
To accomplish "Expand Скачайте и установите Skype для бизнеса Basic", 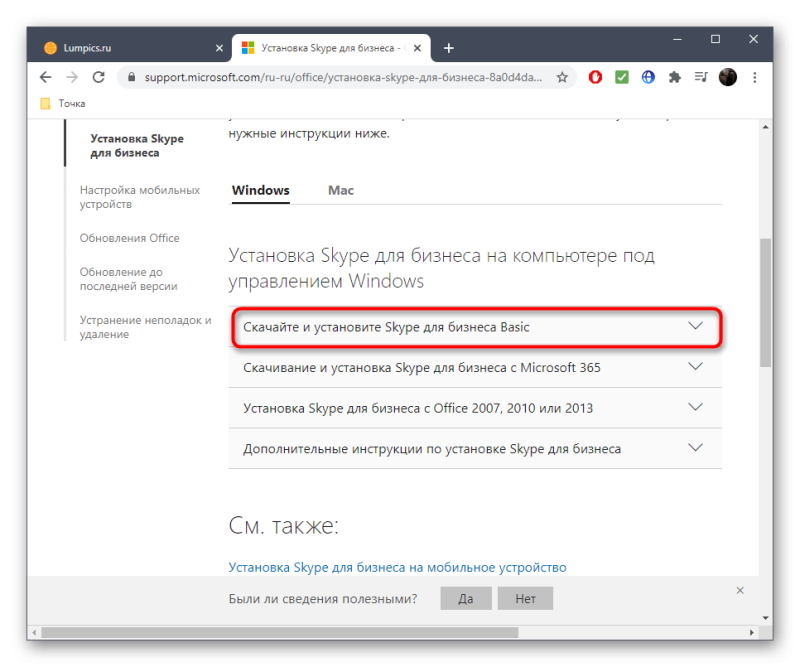I will pyautogui.click(x=475, y=327).
